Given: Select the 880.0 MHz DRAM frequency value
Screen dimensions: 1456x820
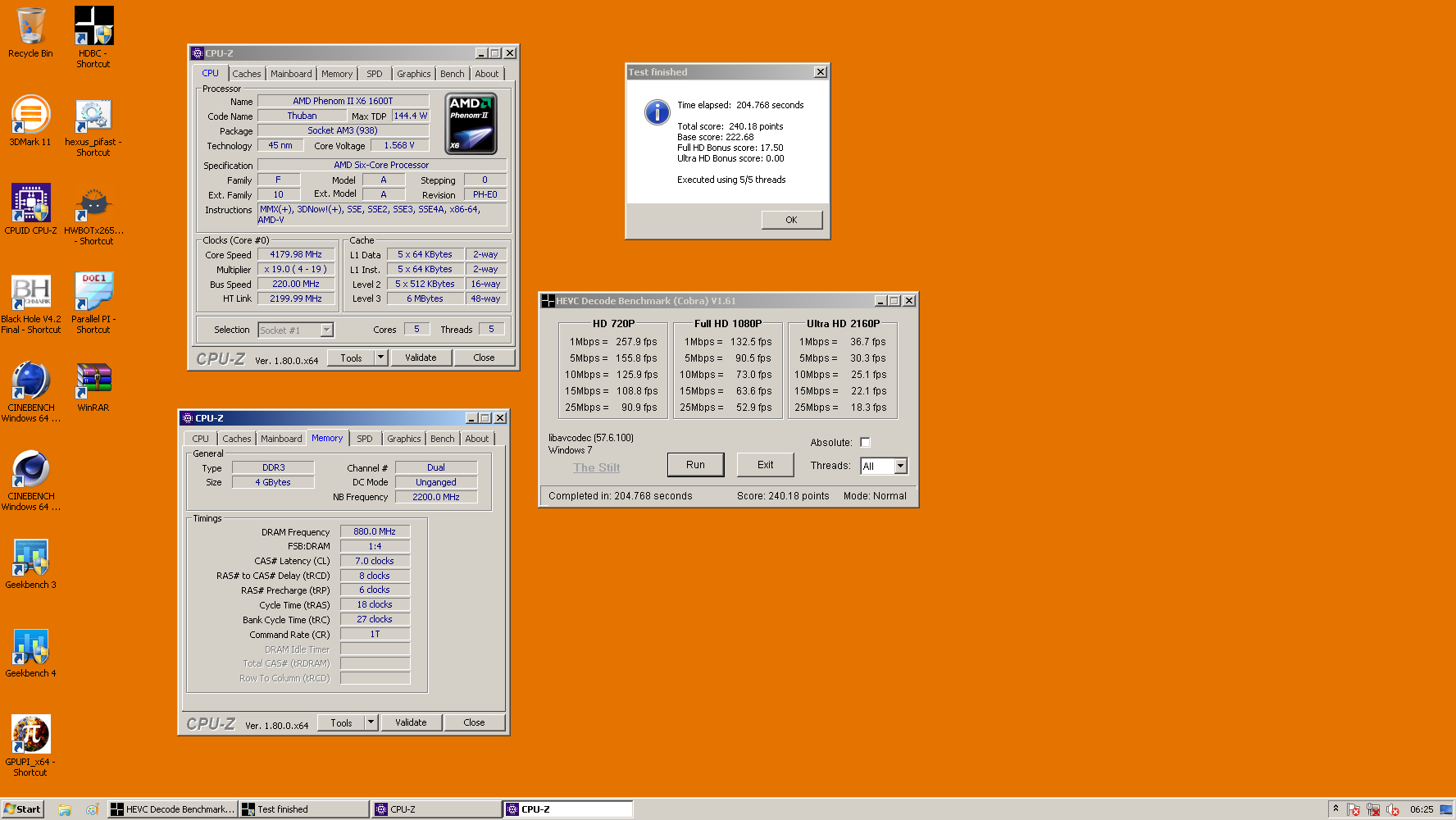Looking at the screenshot, I should pos(375,531).
